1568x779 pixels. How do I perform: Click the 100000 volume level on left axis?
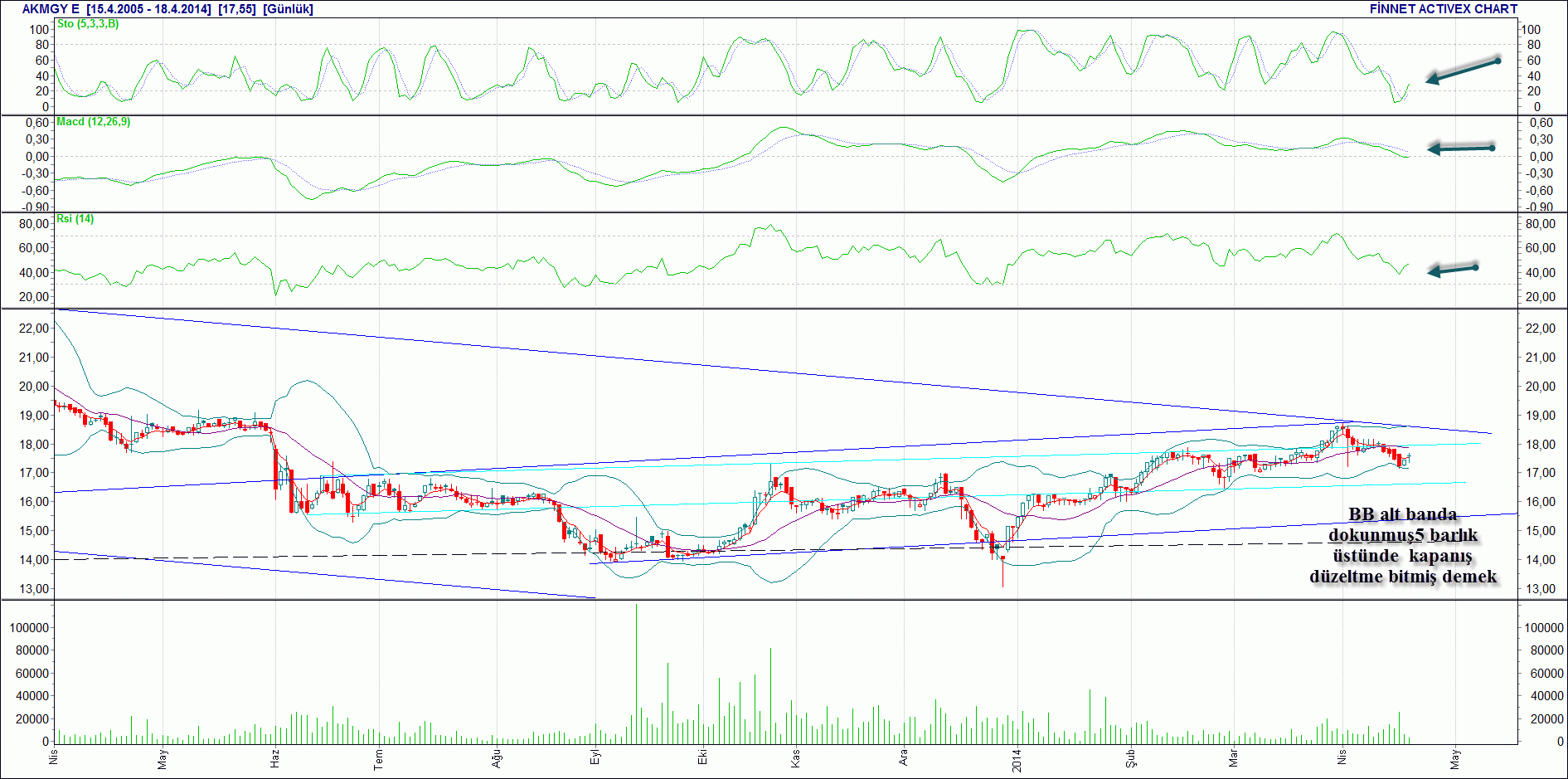[x=28, y=628]
